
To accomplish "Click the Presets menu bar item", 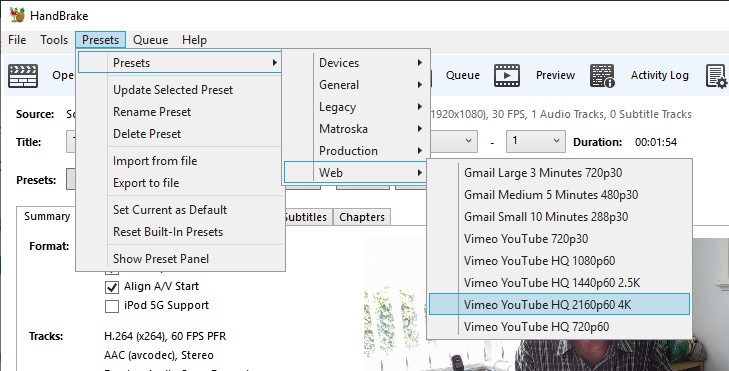I will pos(100,40).
